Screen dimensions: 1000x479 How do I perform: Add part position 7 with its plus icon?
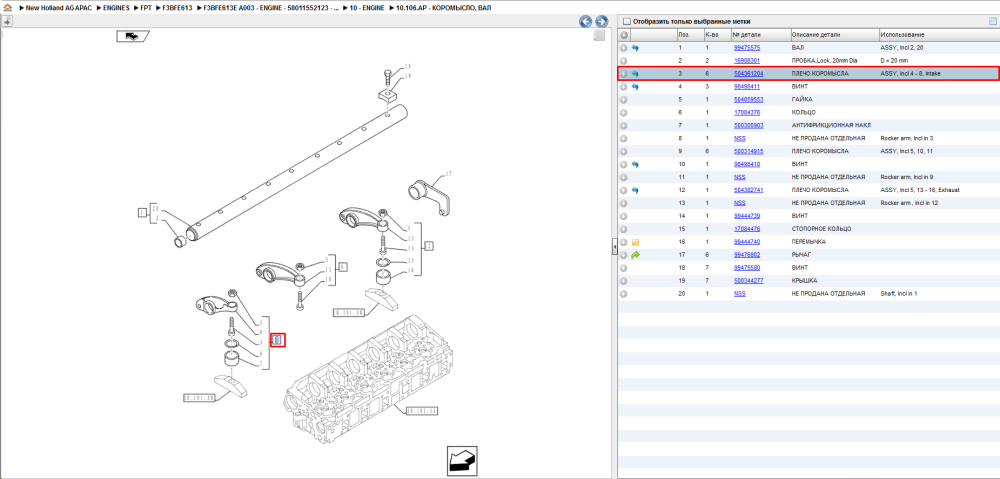pos(624,126)
